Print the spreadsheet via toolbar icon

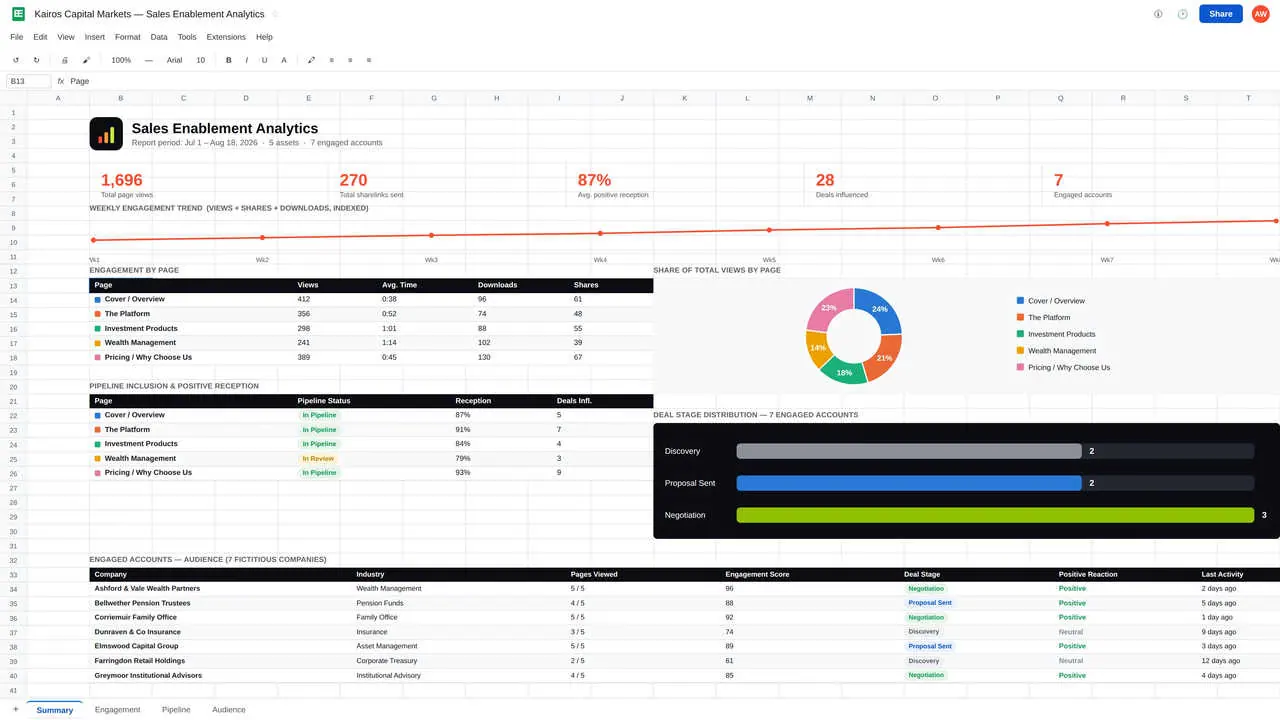tap(65, 60)
